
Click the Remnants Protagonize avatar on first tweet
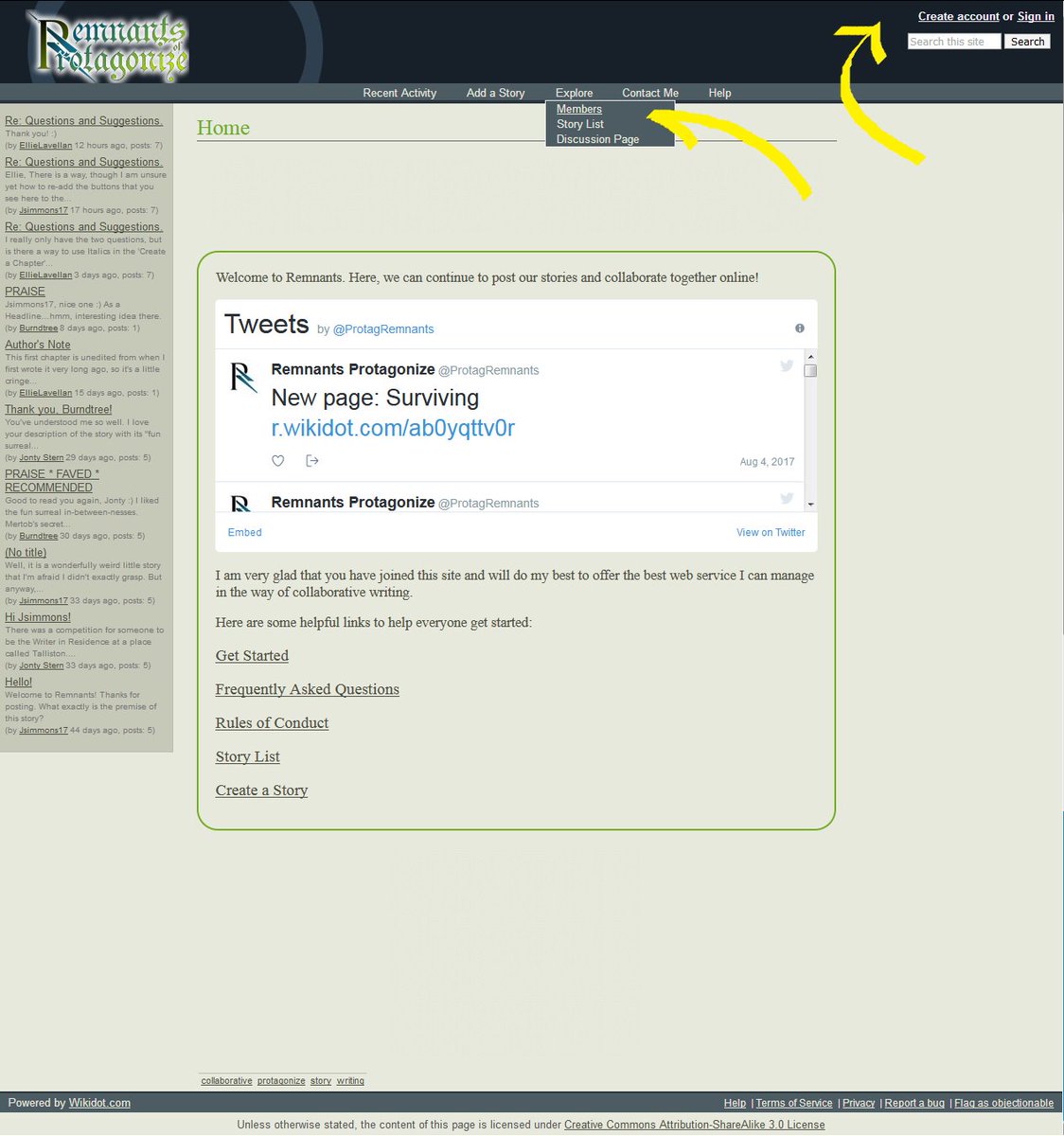click(244, 377)
